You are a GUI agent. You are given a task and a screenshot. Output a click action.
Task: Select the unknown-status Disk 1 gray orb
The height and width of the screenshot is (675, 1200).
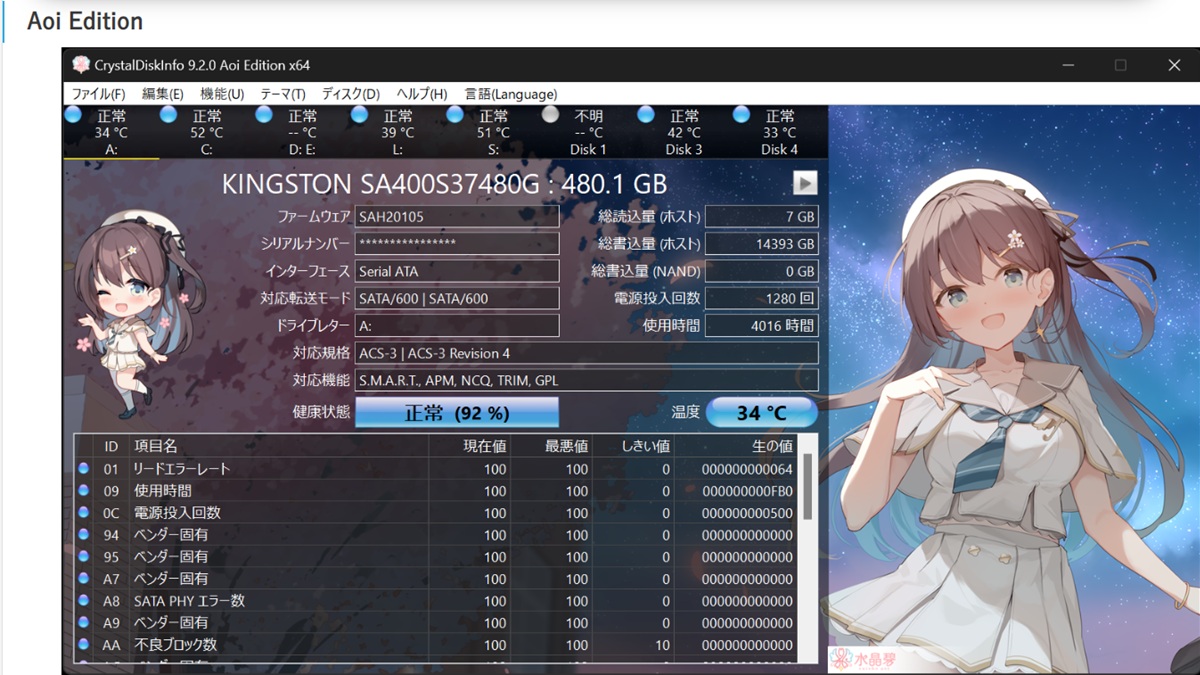(550, 115)
